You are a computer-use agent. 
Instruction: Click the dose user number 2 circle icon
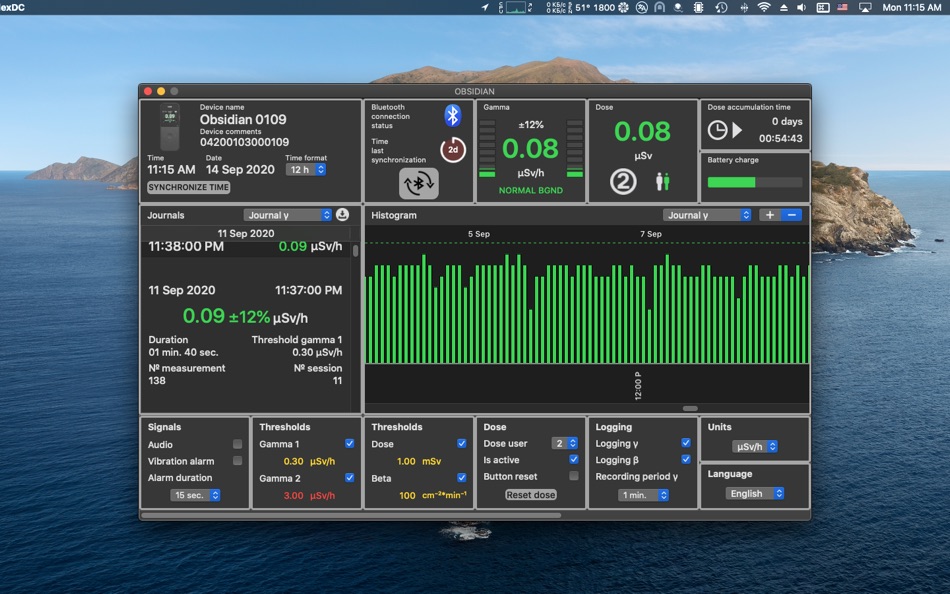coord(623,182)
